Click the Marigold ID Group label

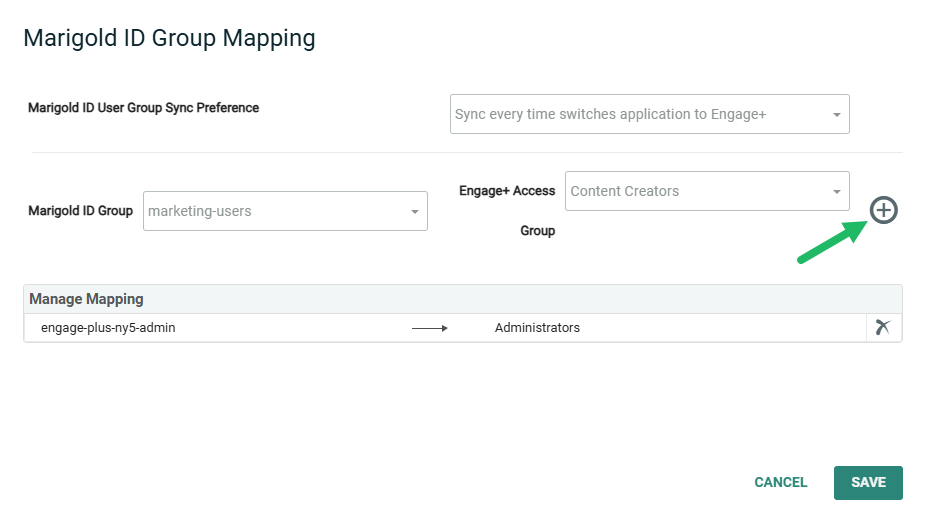[x=80, y=211]
